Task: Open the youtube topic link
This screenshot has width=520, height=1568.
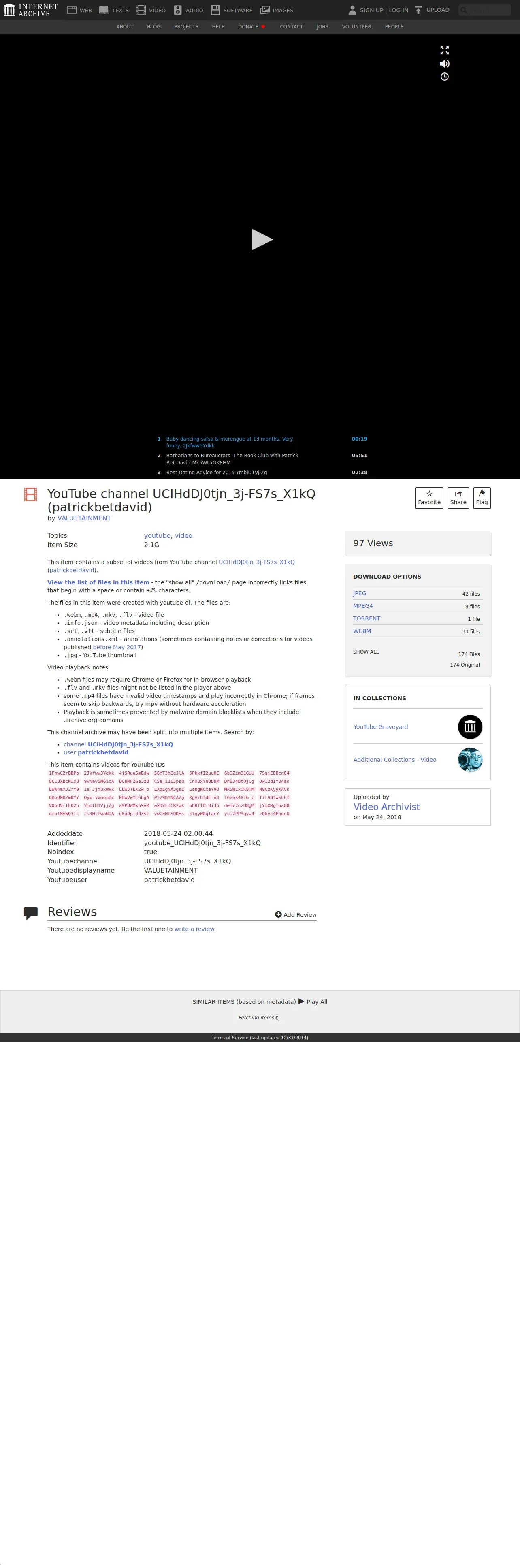Action: click(x=157, y=536)
